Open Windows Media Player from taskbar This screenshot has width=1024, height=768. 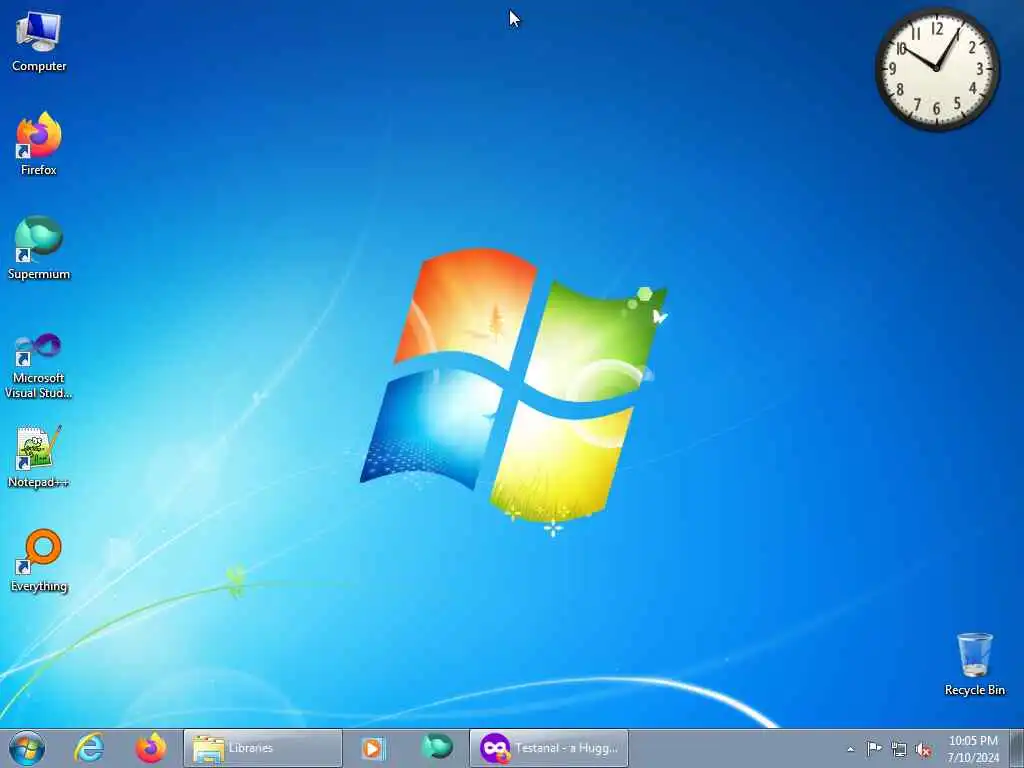click(x=373, y=748)
